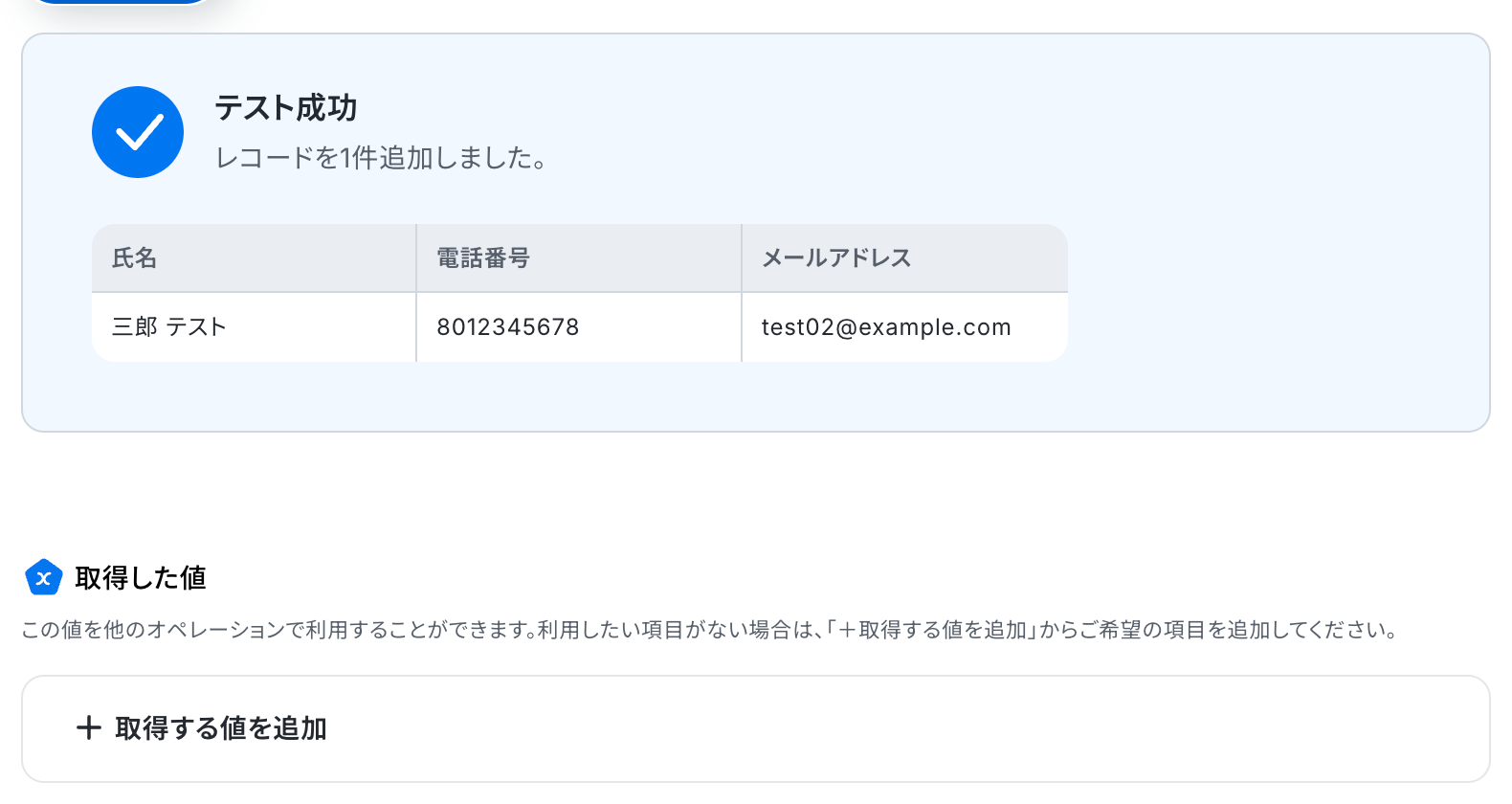Select the 三郎 テスト name cell
The image size is (1512, 804).
pos(169,327)
